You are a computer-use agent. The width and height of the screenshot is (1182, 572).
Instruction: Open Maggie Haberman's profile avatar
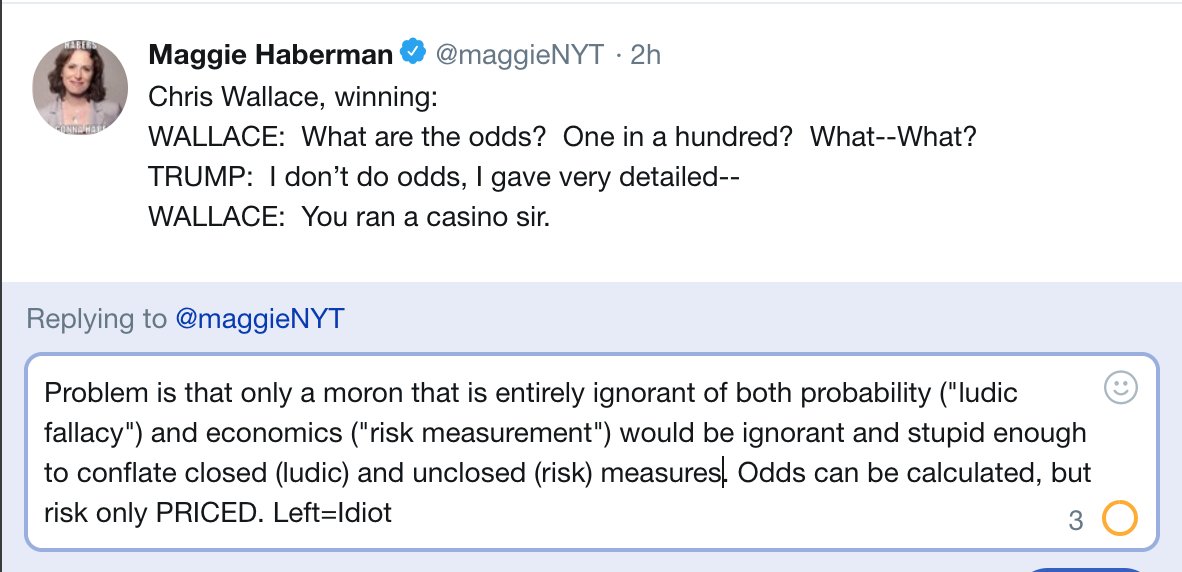81,88
